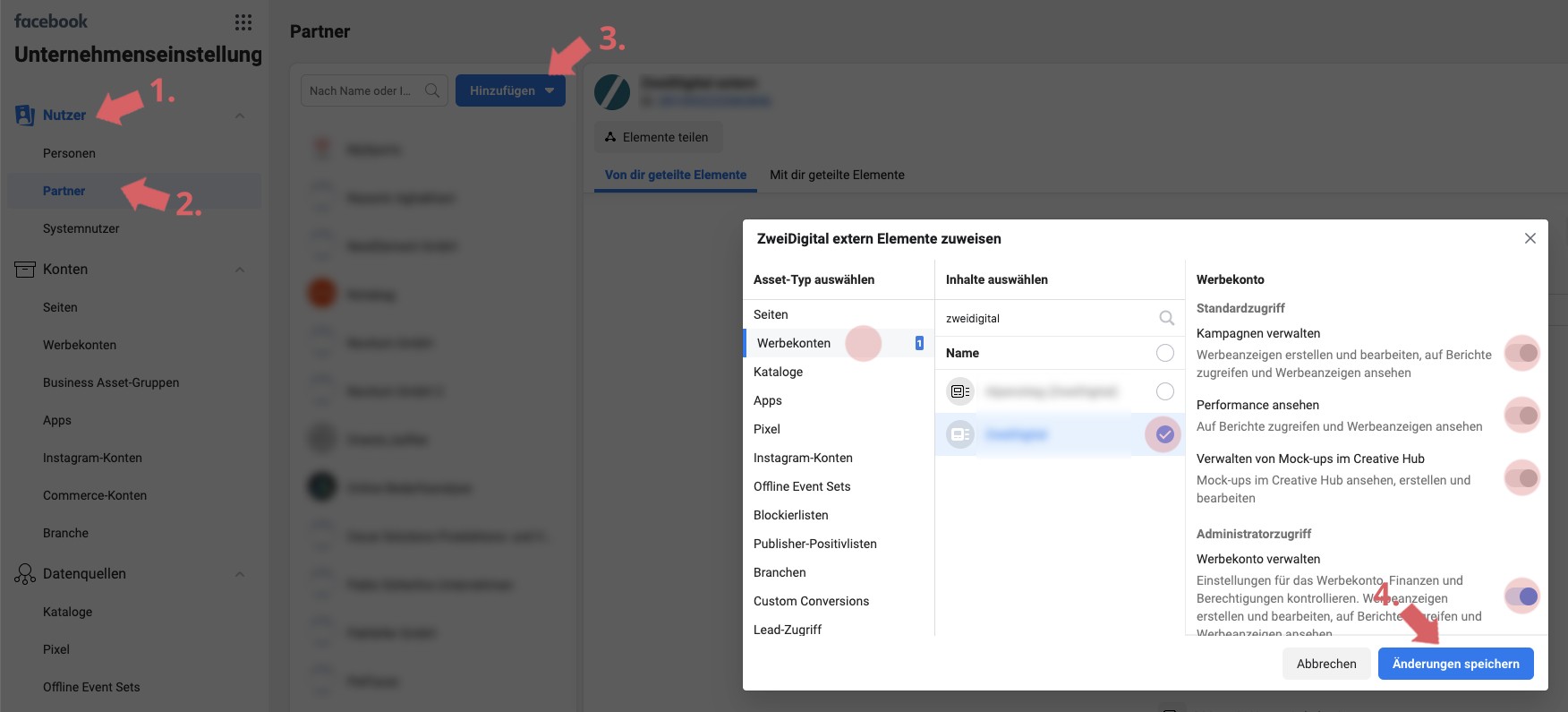Click the Datenquellen section icon
1568x712 pixels.
coord(25,574)
